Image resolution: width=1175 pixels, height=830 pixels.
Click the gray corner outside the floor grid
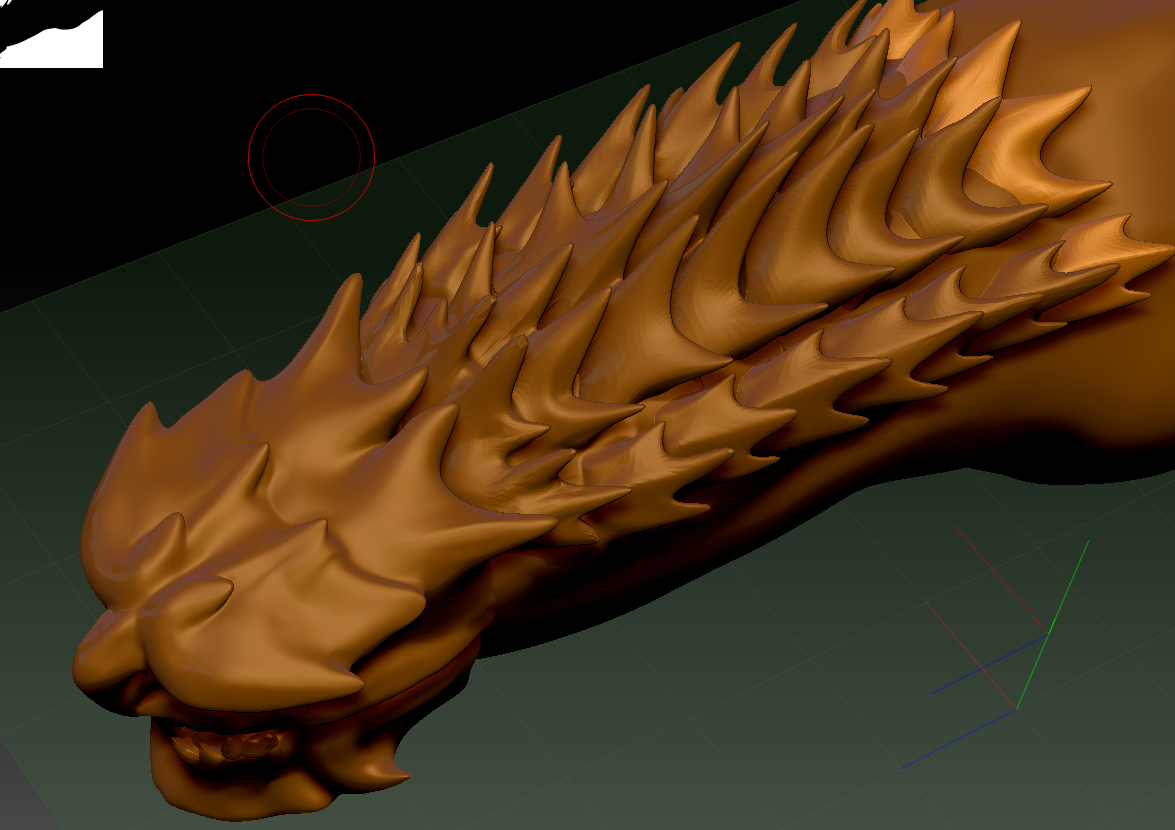pos(15,790)
